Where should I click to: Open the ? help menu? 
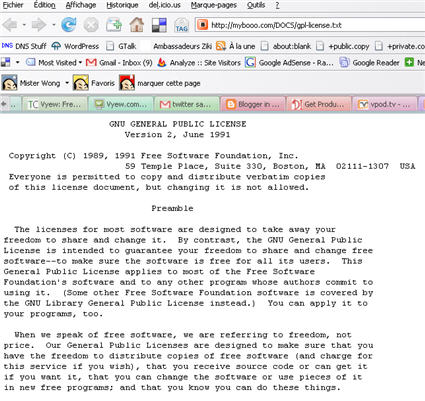pyautogui.click(x=277, y=5)
